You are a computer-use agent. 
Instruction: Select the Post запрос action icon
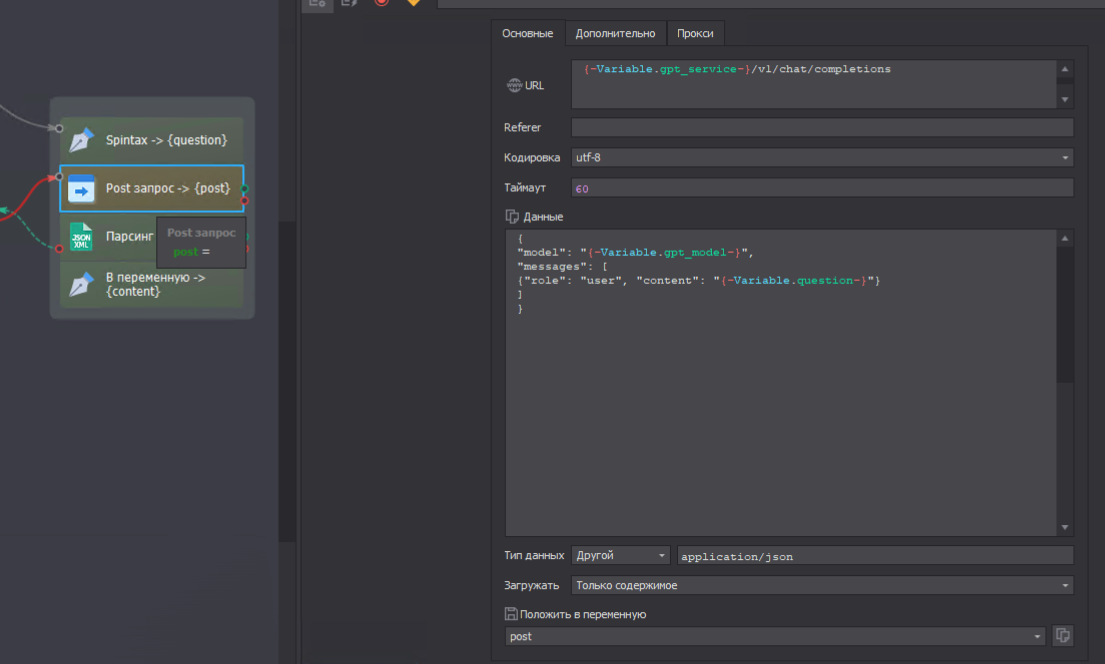81,188
